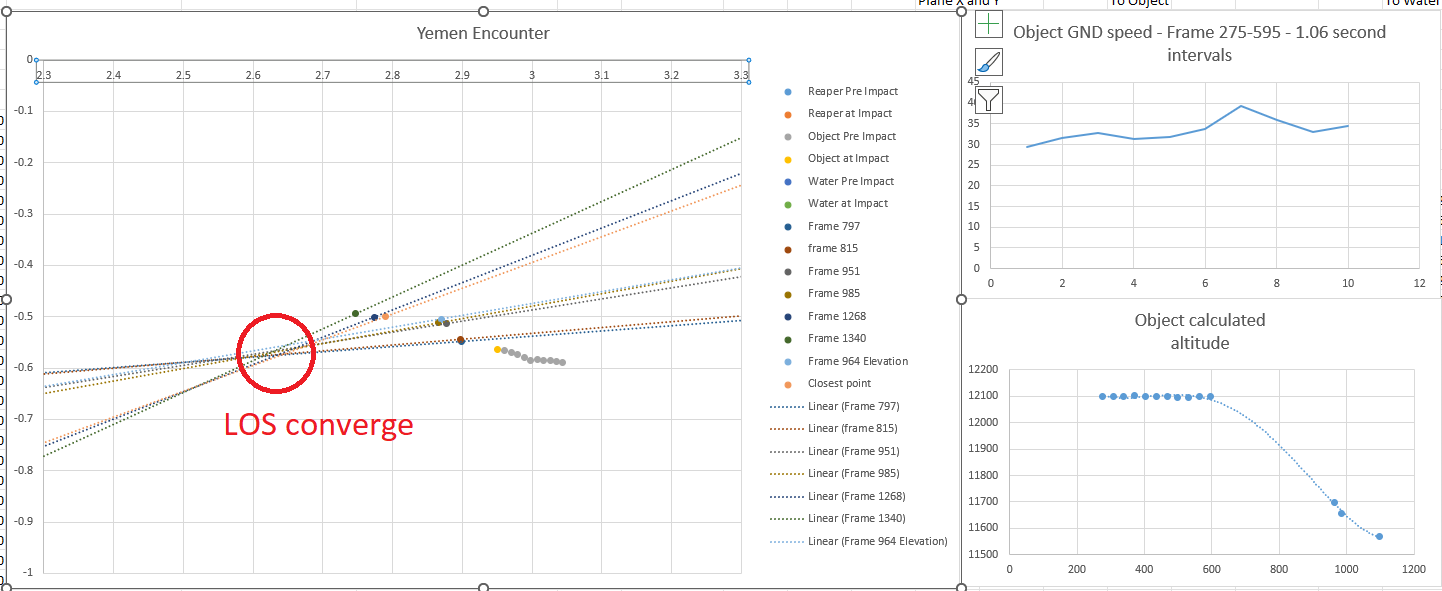The image size is (1442, 591).
Task: Open the Chart Elements plus button
Action: click(988, 25)
